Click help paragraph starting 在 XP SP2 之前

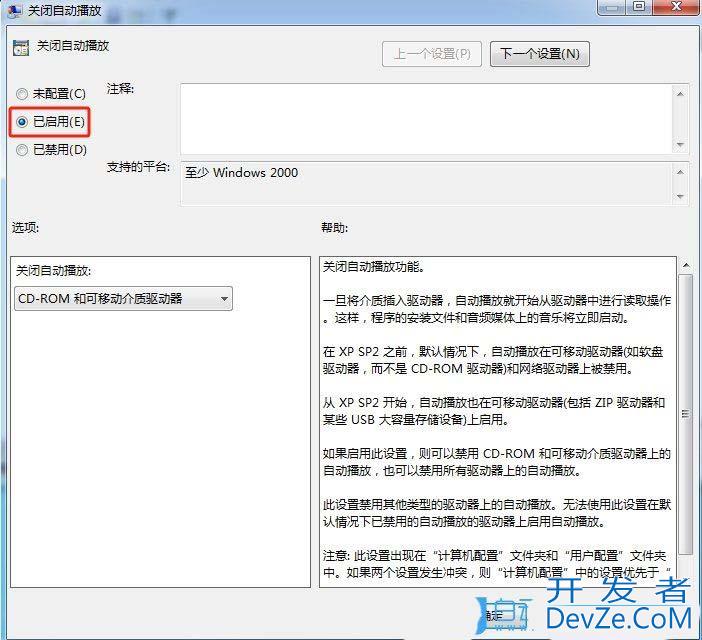pyautogui.click(x=492, y=360)
